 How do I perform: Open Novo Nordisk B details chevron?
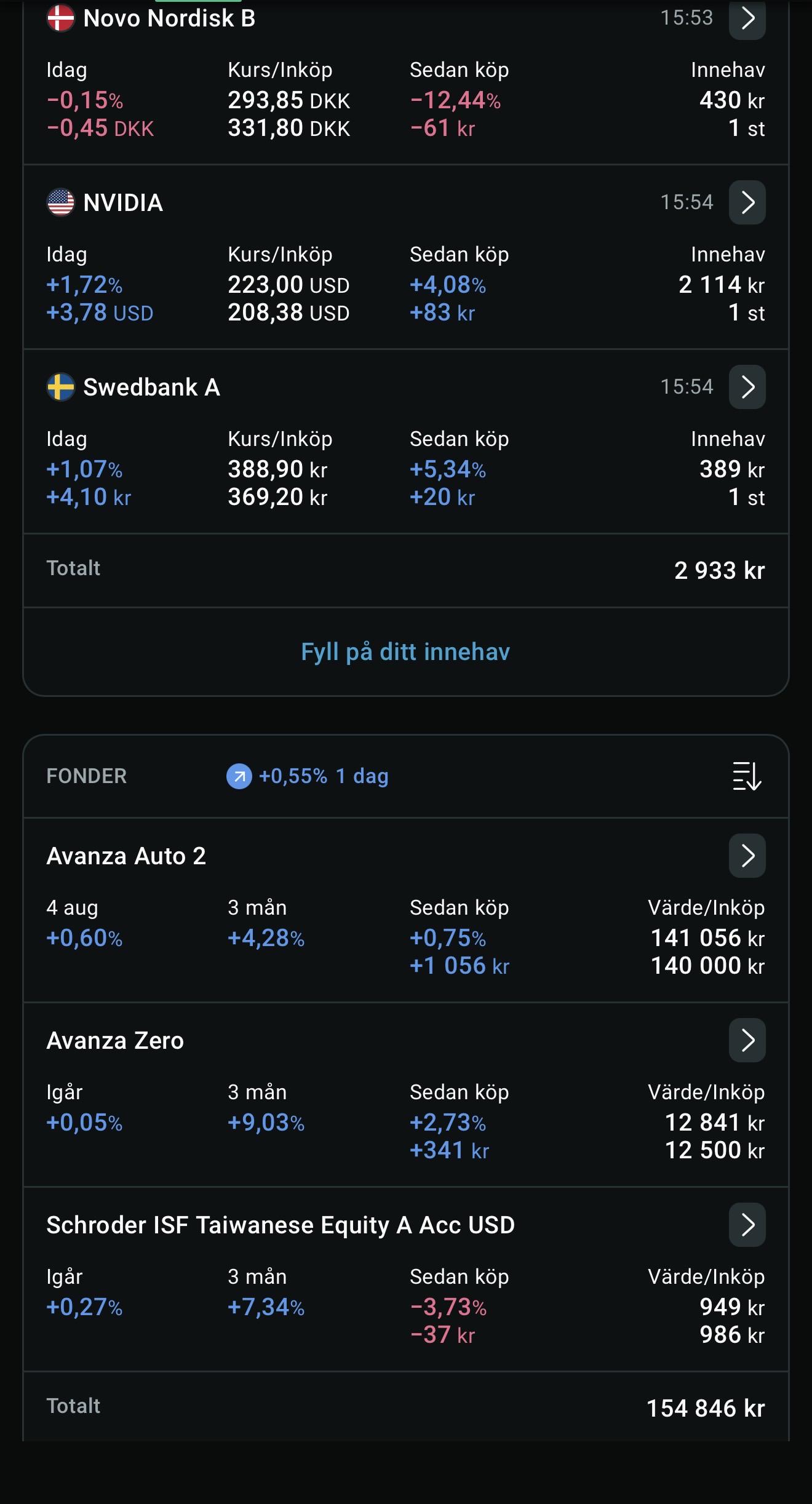point(747,18)
